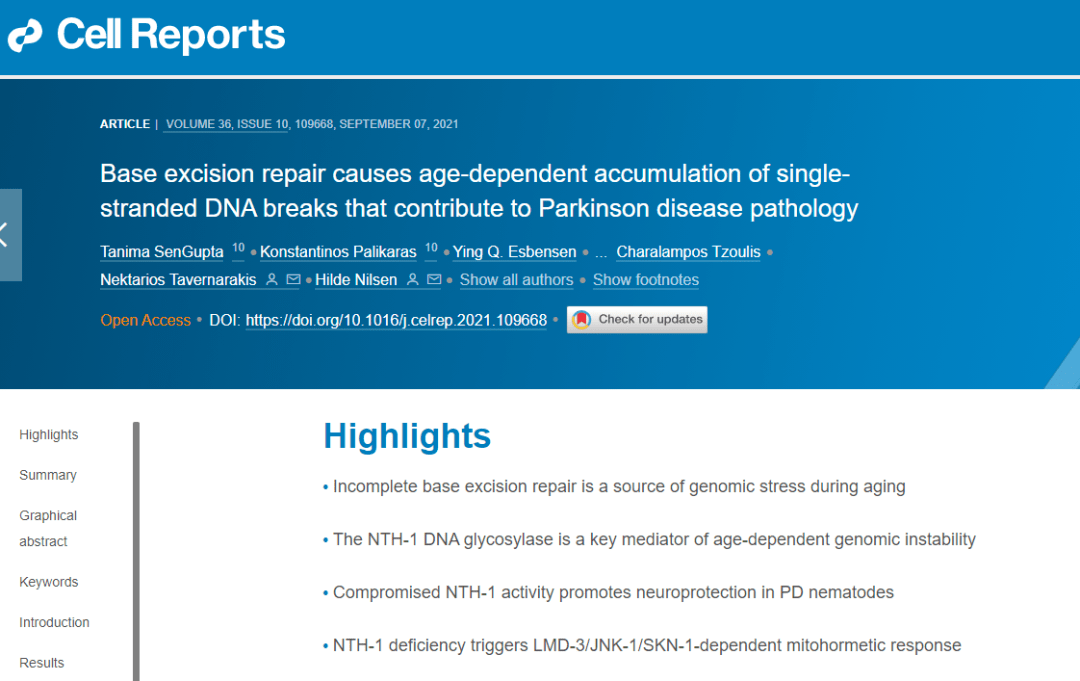The image size is (1080, 681).
Task: Click the Open Access label
Action: pyautogui.click(x=145, y=320)
